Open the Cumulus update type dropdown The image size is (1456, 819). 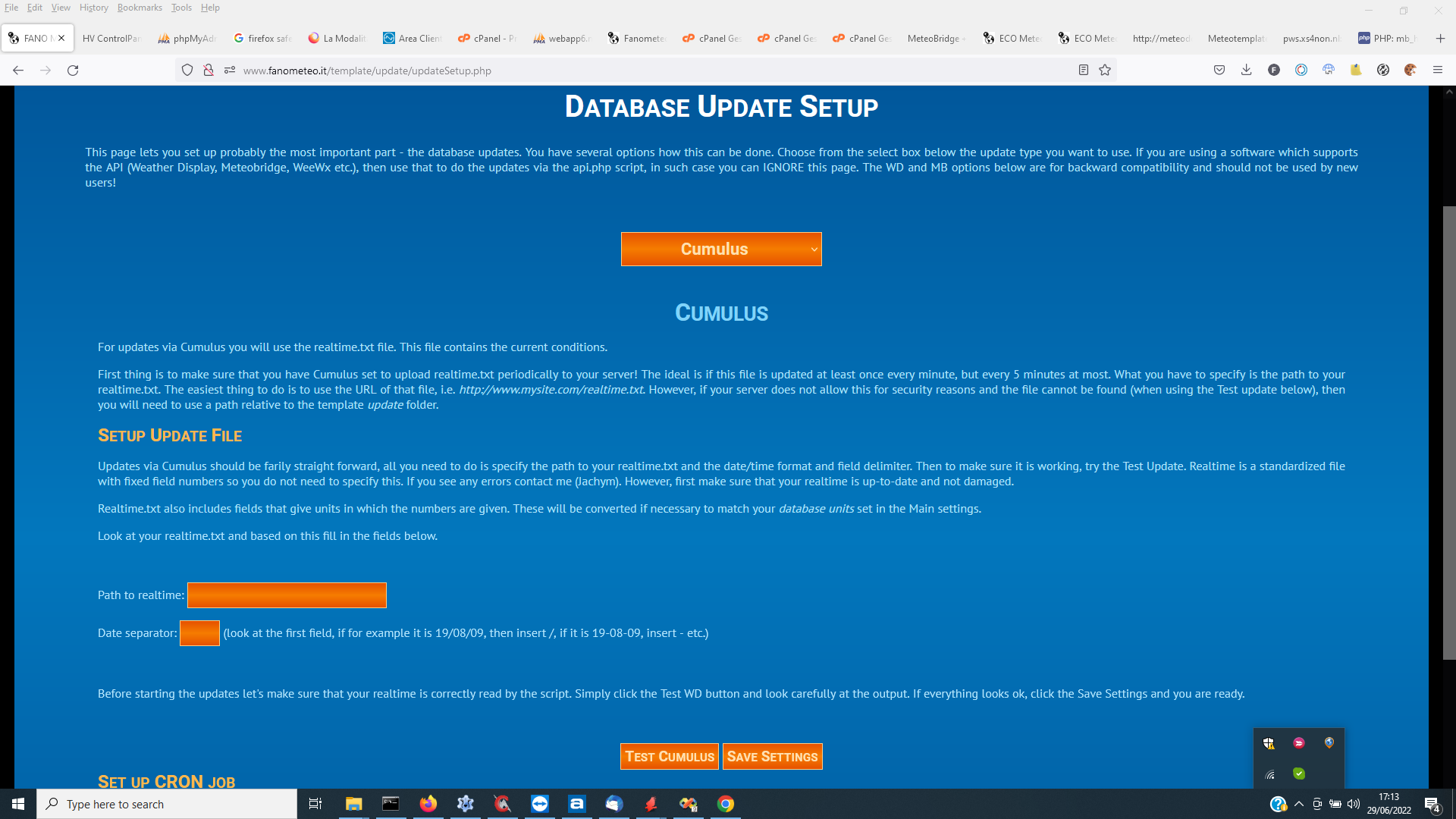pos(721,249)
